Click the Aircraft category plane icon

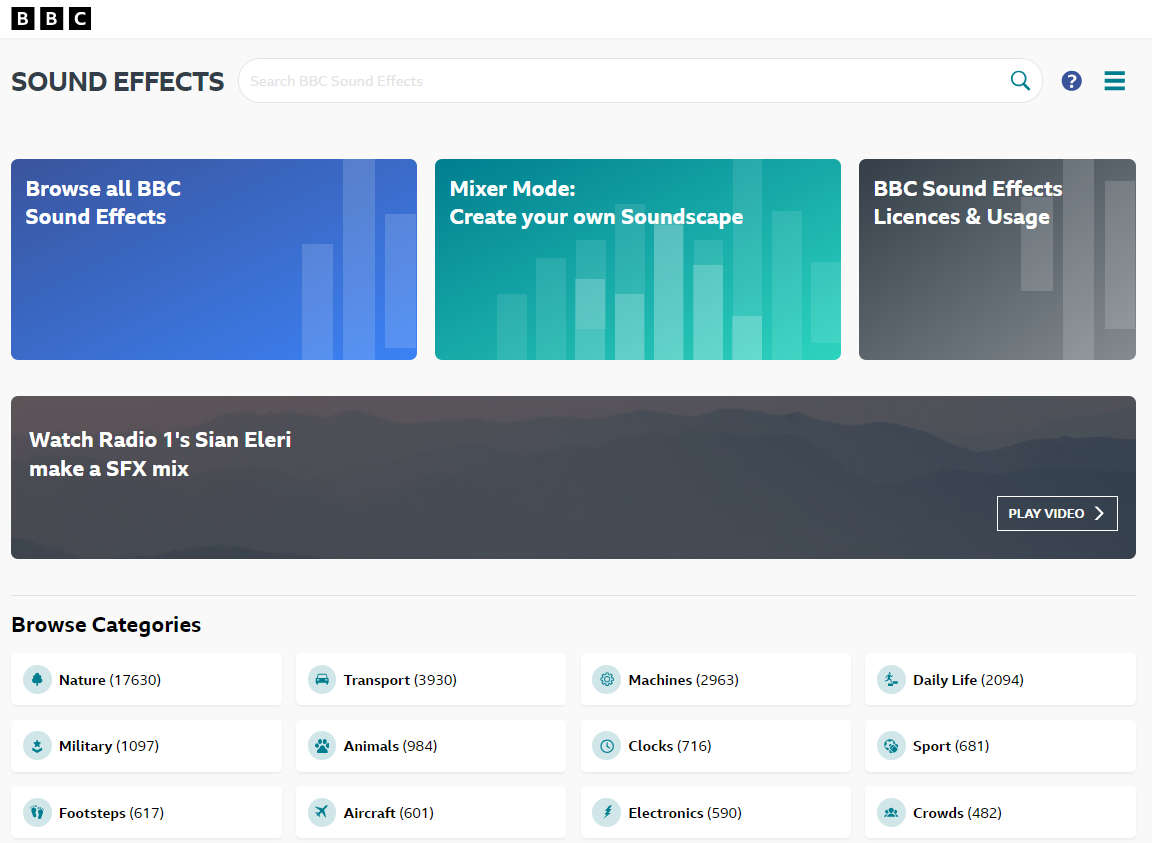pos(322,813)
